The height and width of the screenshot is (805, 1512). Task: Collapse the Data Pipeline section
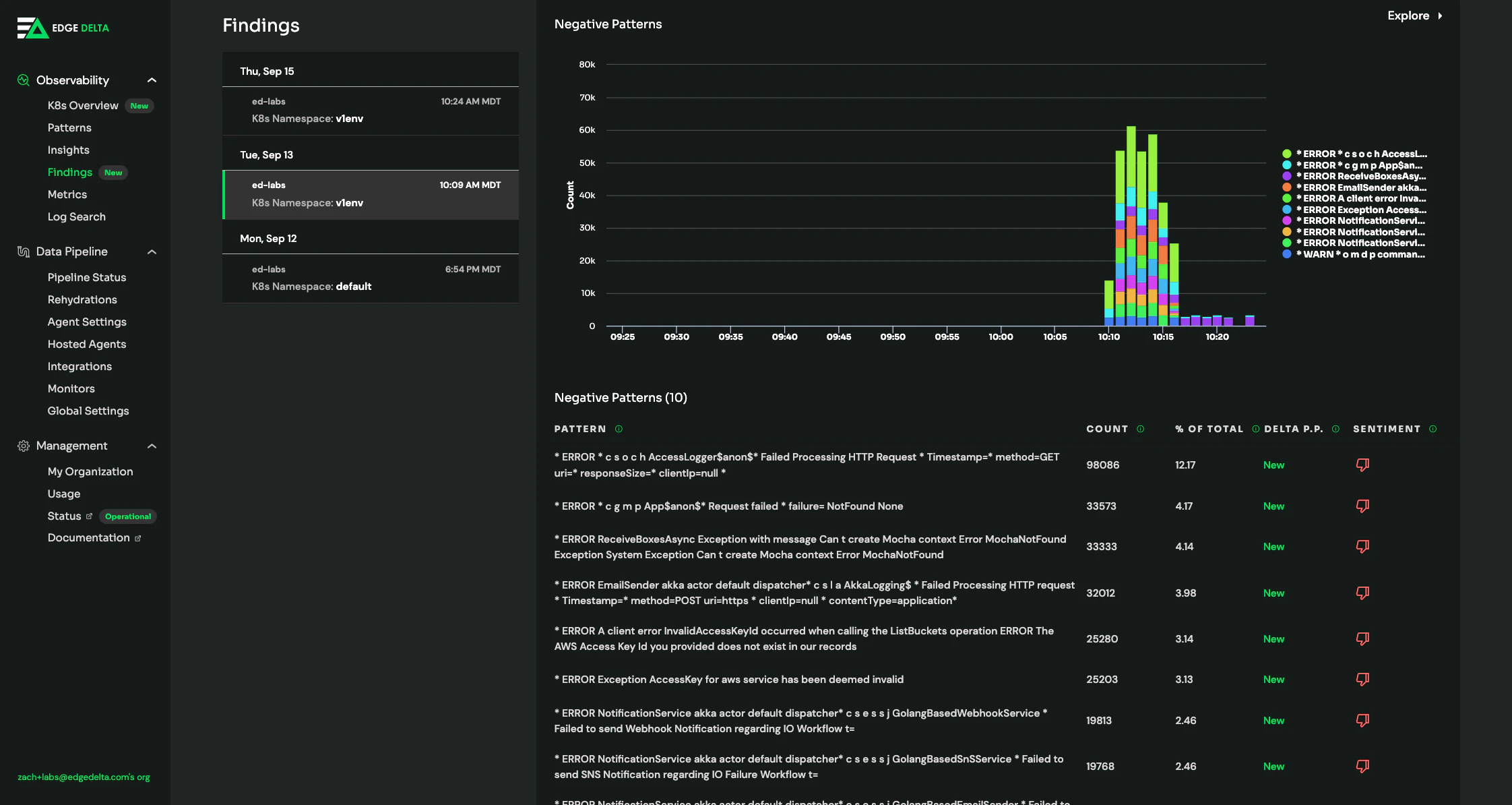[152, 251]
